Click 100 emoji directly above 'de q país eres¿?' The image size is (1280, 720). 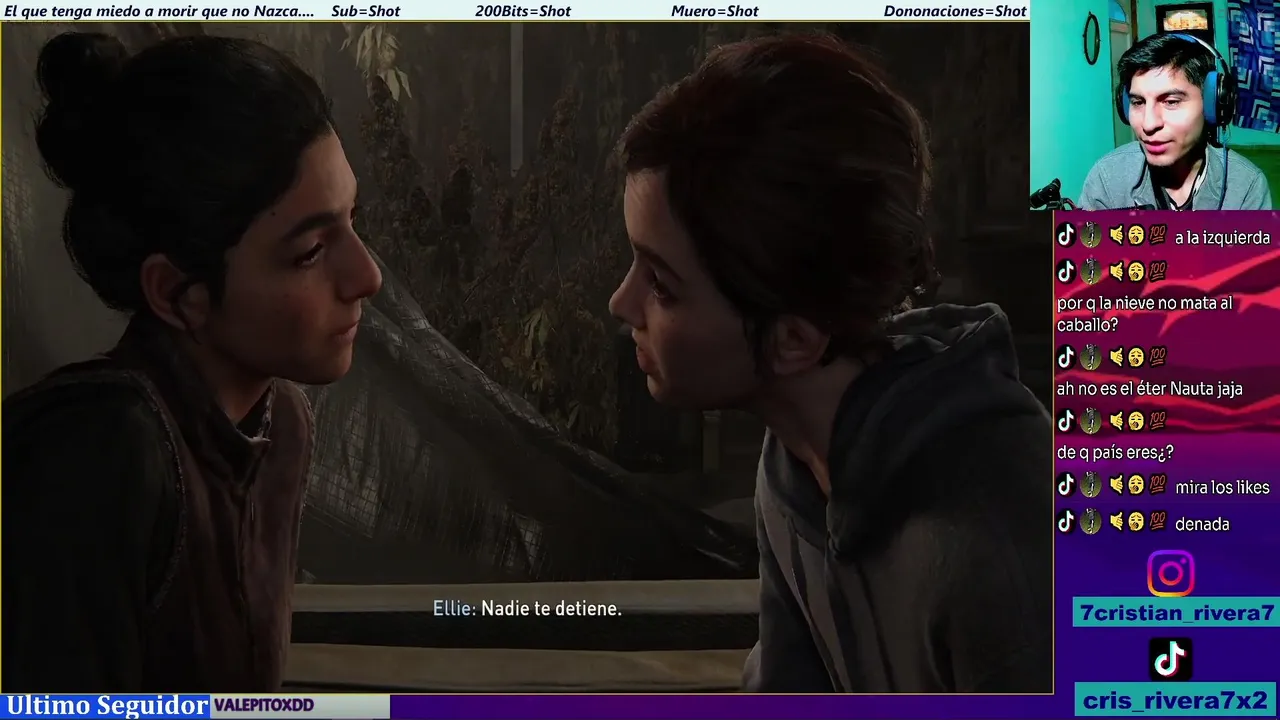click(x=1157, y=420)
